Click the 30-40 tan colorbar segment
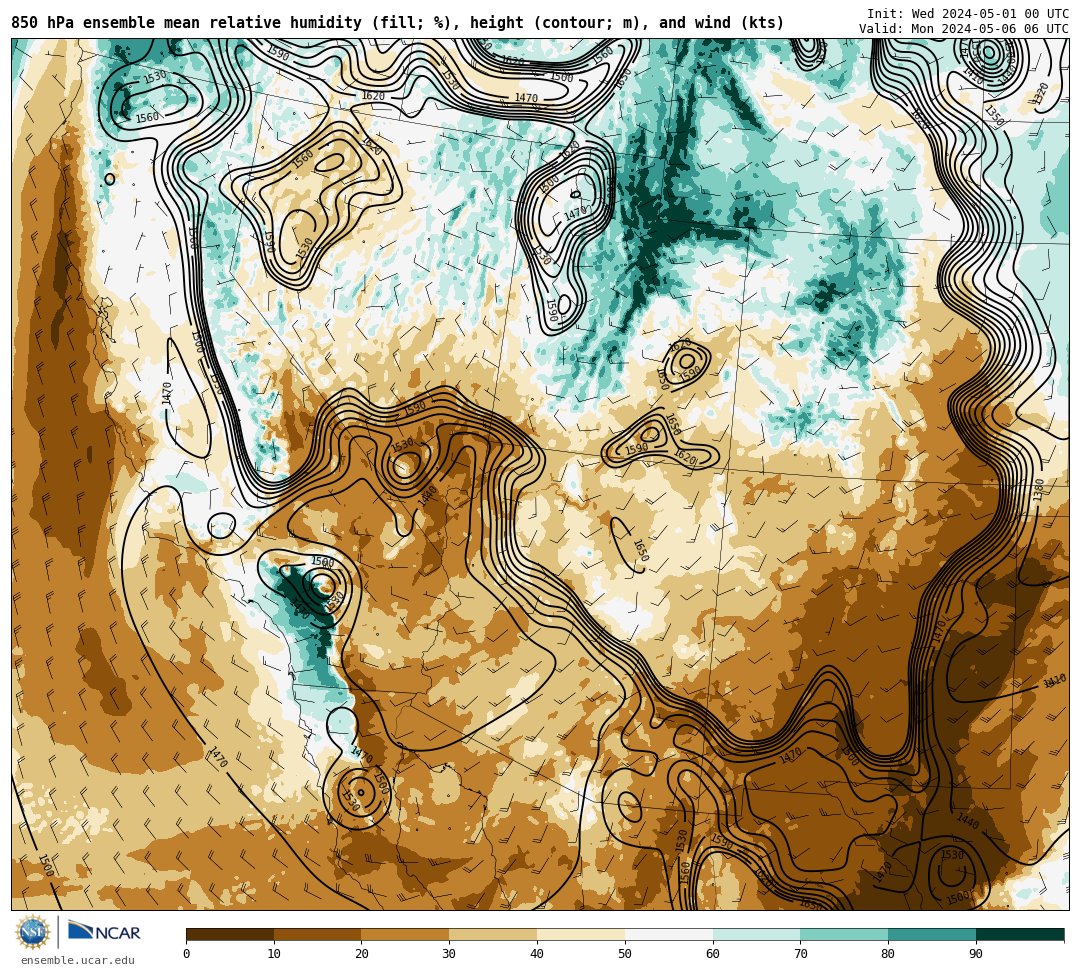The height and width of the screenshot is (973, 1080). 493,935
